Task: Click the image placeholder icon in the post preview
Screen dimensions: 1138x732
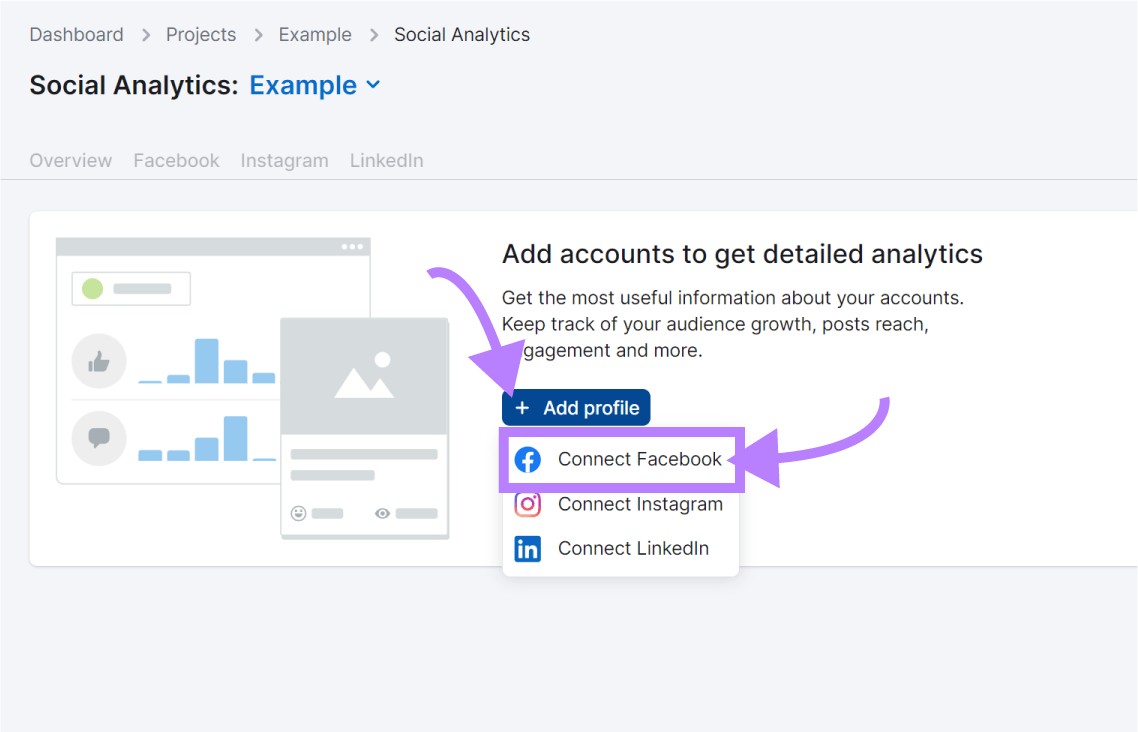Action: (x=365, y=375)
